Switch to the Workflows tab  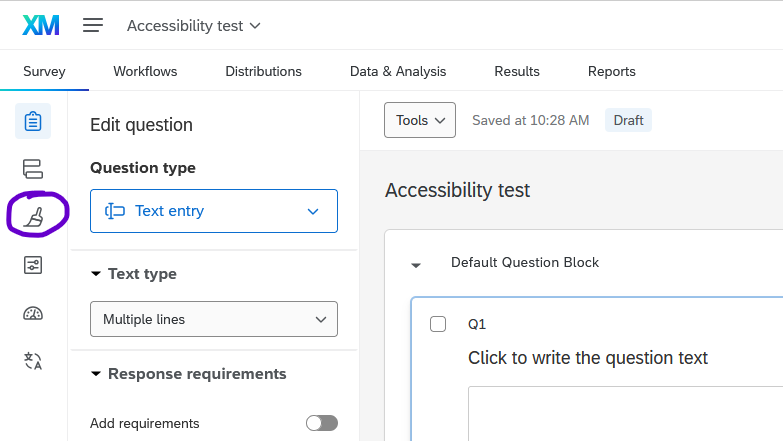pos(145,71)
